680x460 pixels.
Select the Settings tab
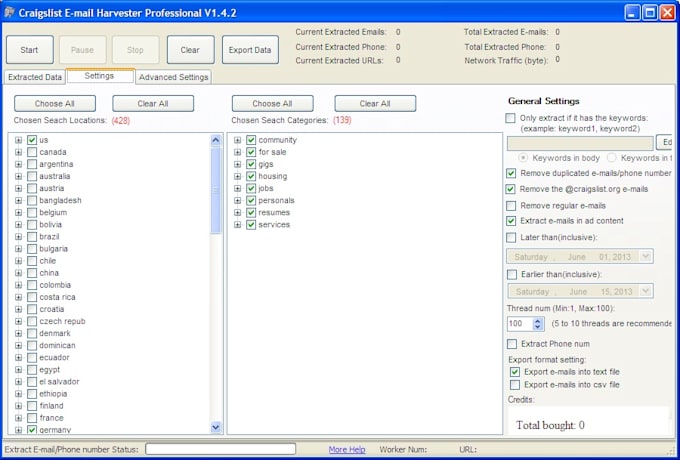coord(100,76)
